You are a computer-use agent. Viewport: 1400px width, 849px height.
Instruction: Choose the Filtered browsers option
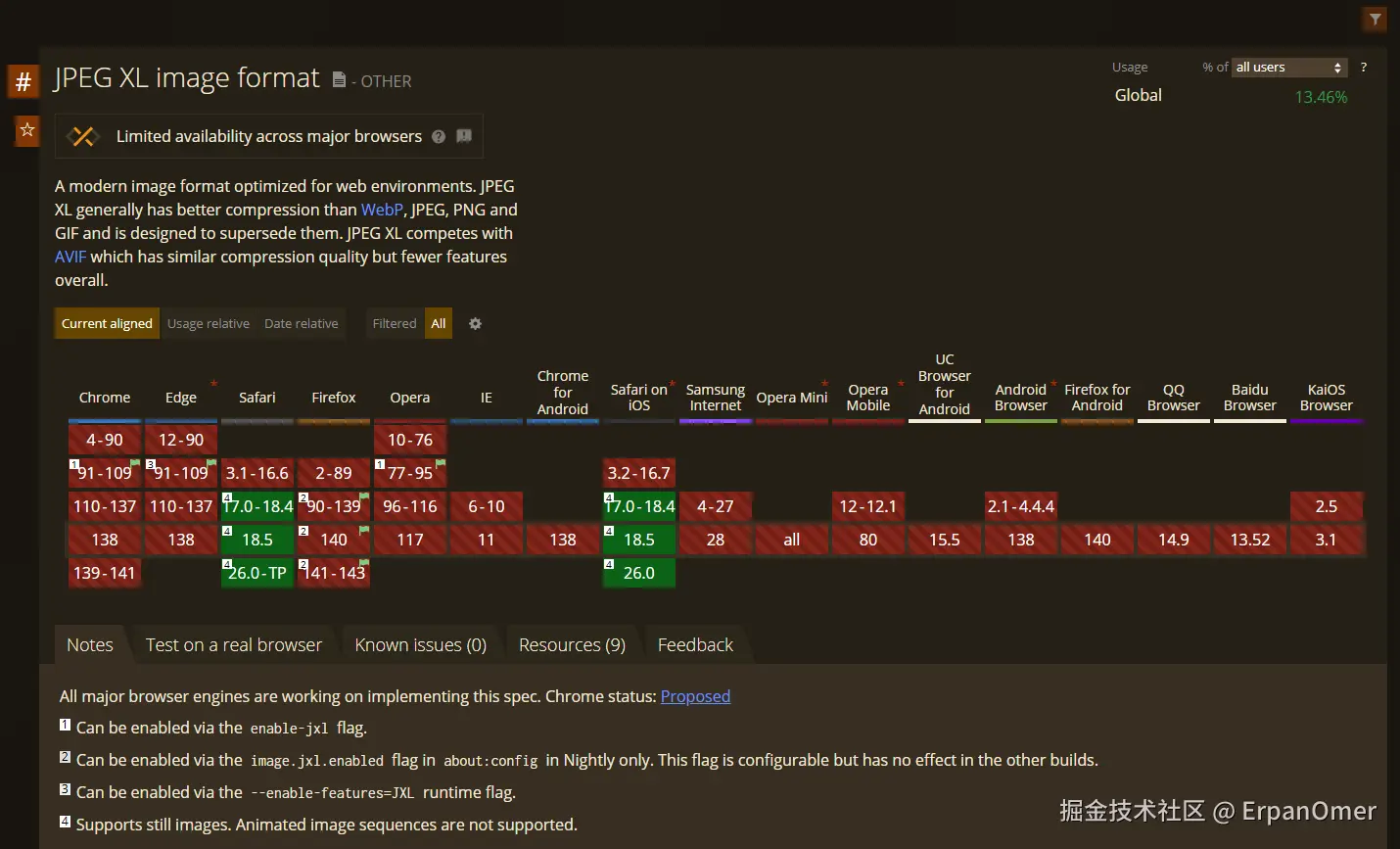(x=395, y=323)
